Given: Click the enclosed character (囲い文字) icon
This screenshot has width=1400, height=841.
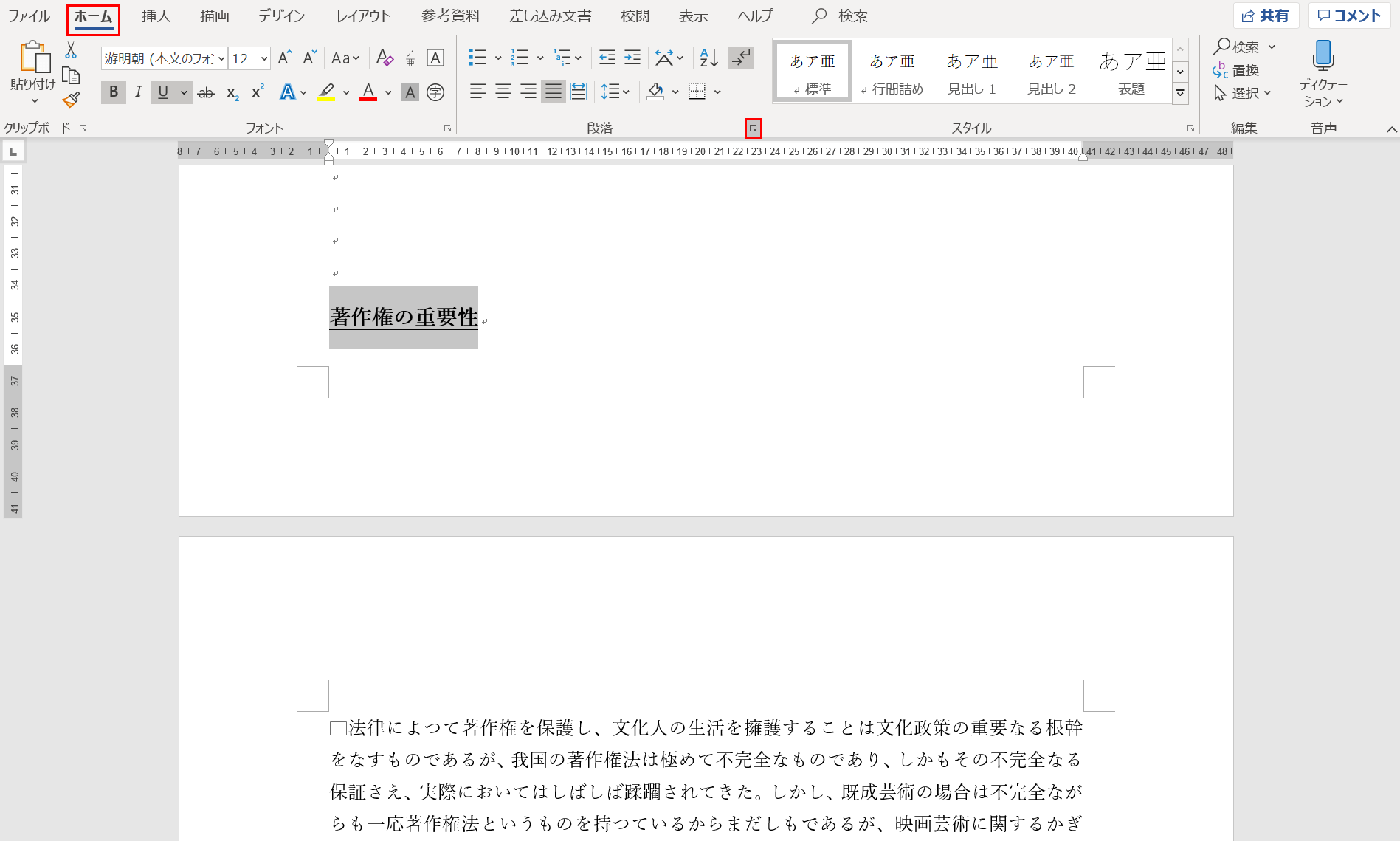Looking at the screenshot, I should 435,92.
